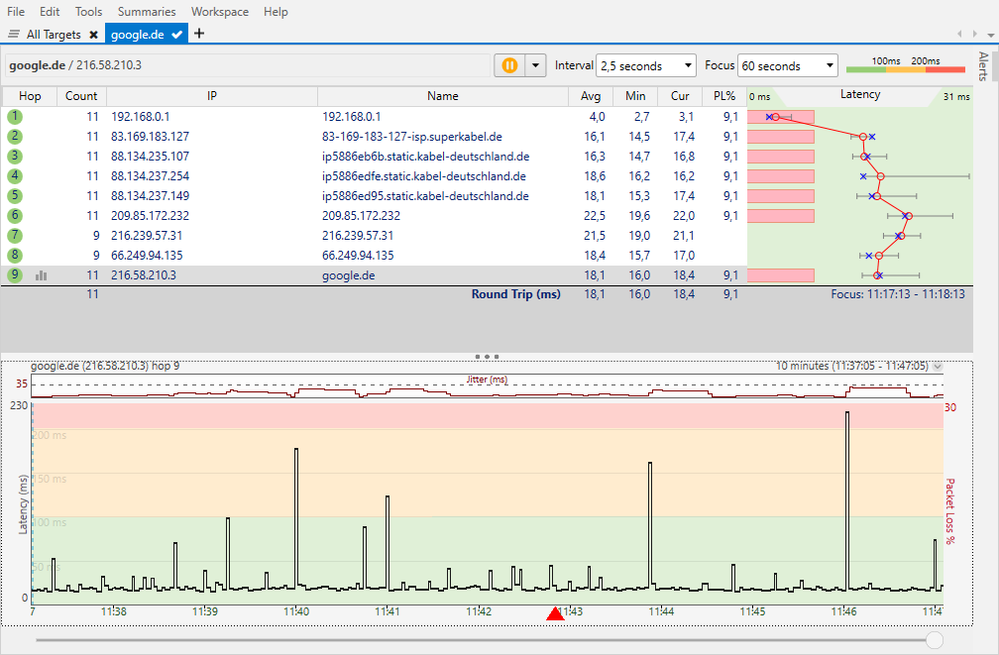The width and height of the screenshot is (999, 655).
Task: Open a new target with the plus tab
Action: [x=198, y=33]
